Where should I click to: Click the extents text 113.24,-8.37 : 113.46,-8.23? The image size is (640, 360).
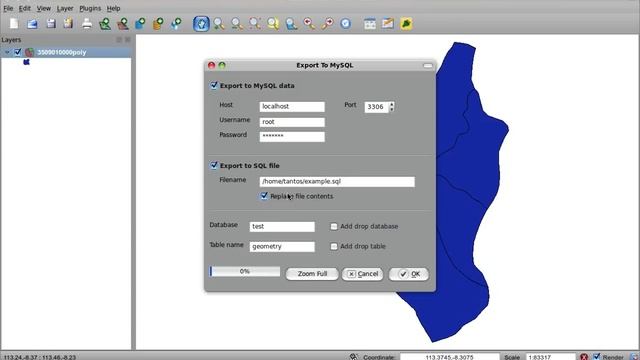[40, 357]
